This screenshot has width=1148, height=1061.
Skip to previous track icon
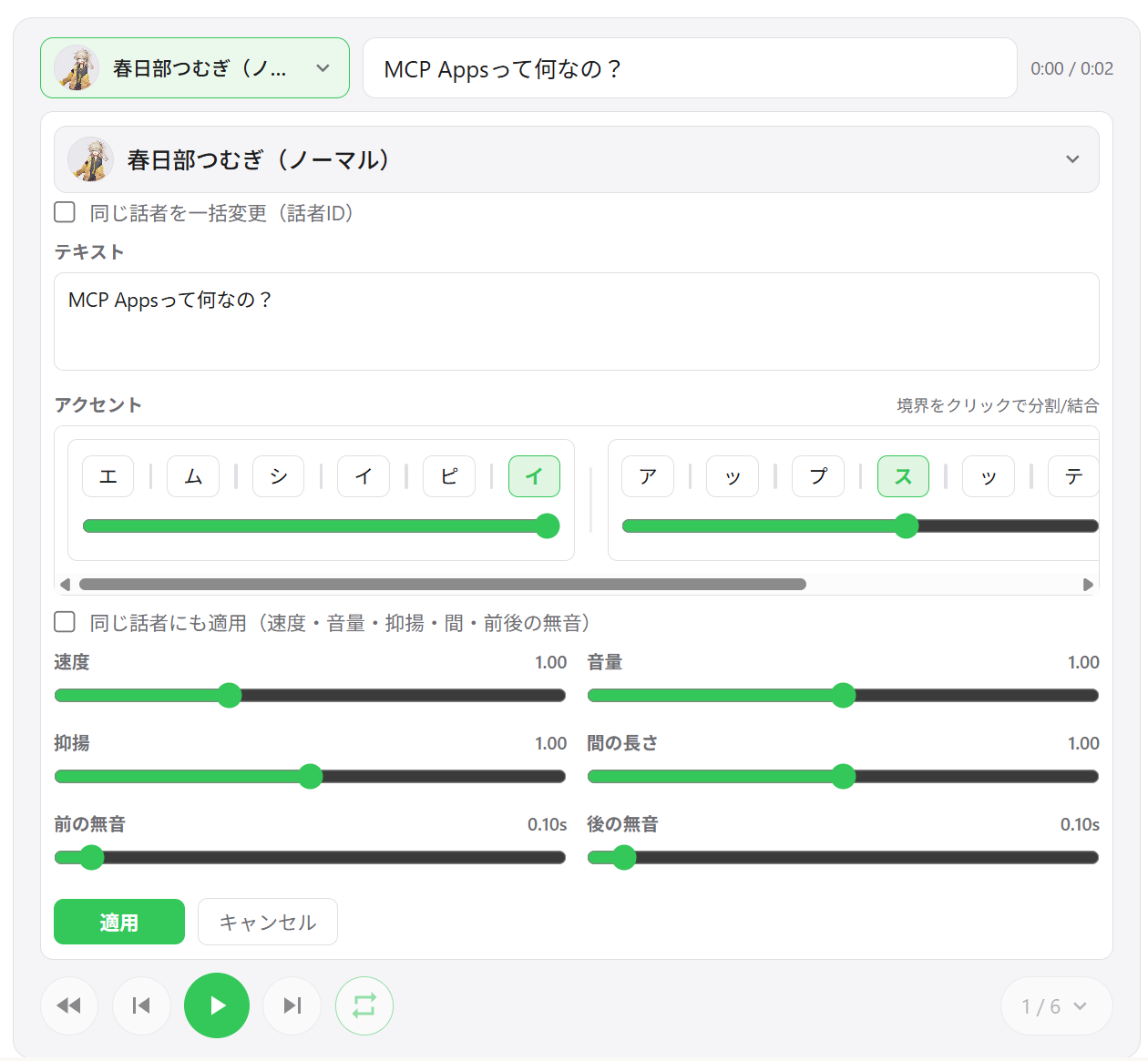click(141, 1005)
